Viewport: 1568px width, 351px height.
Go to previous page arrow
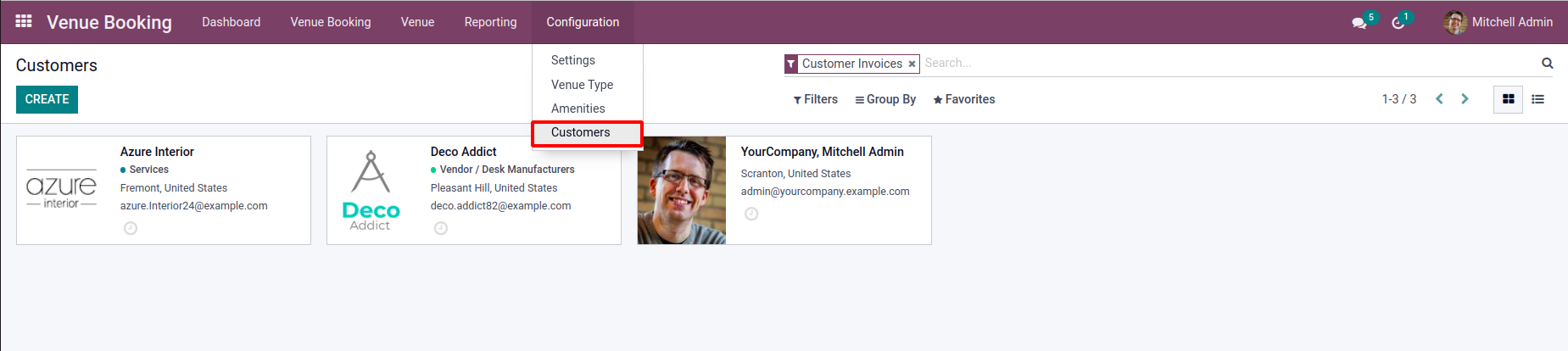pyautogui.click(x=1439, y=99)
